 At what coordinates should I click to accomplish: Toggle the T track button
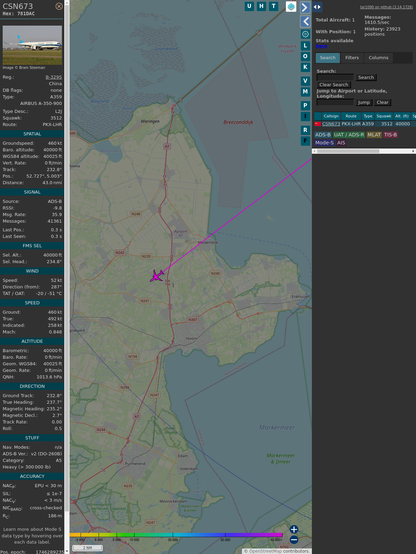[273, 6]
